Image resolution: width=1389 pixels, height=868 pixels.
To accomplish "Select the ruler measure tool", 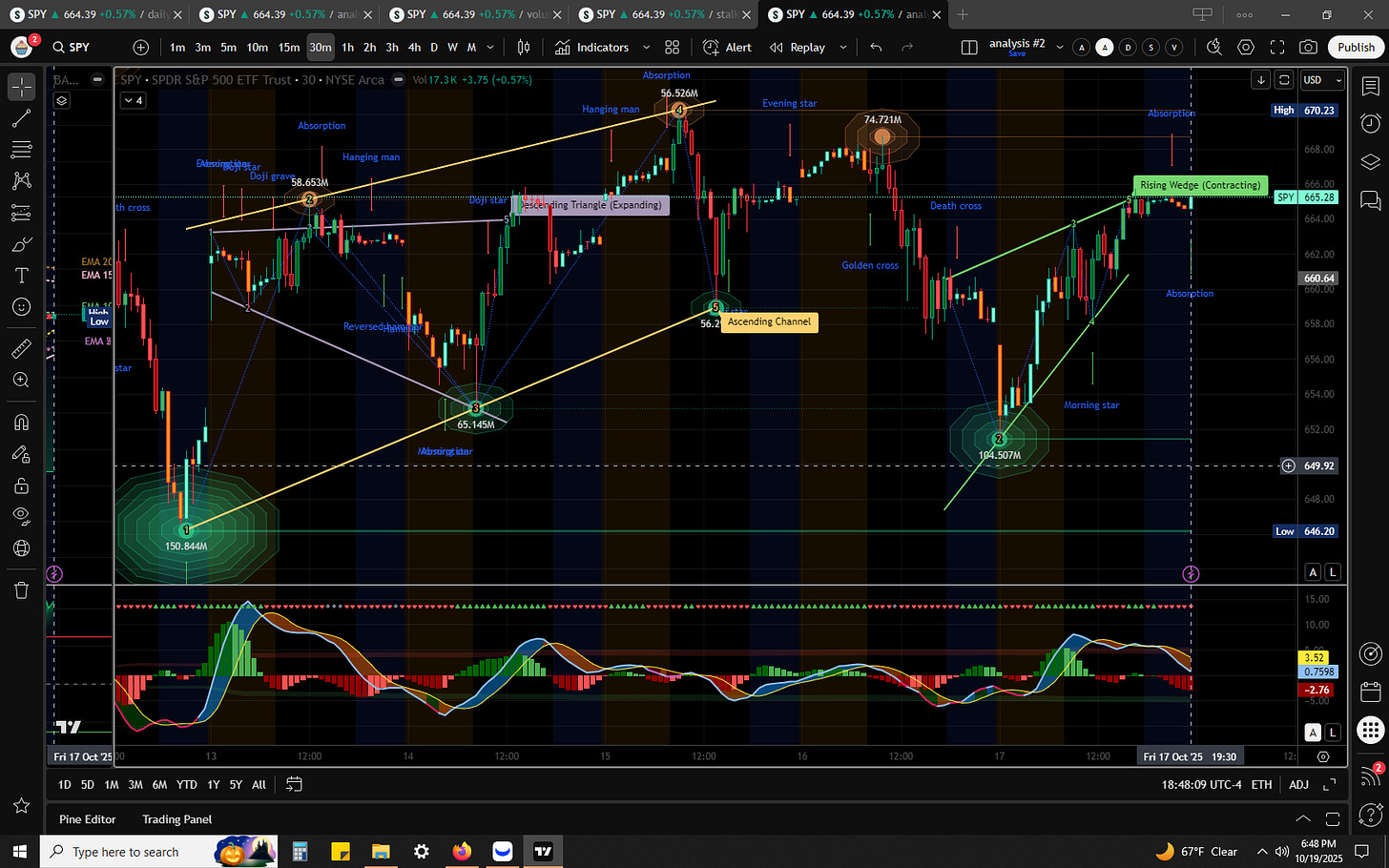I will [x=21, y=349].
